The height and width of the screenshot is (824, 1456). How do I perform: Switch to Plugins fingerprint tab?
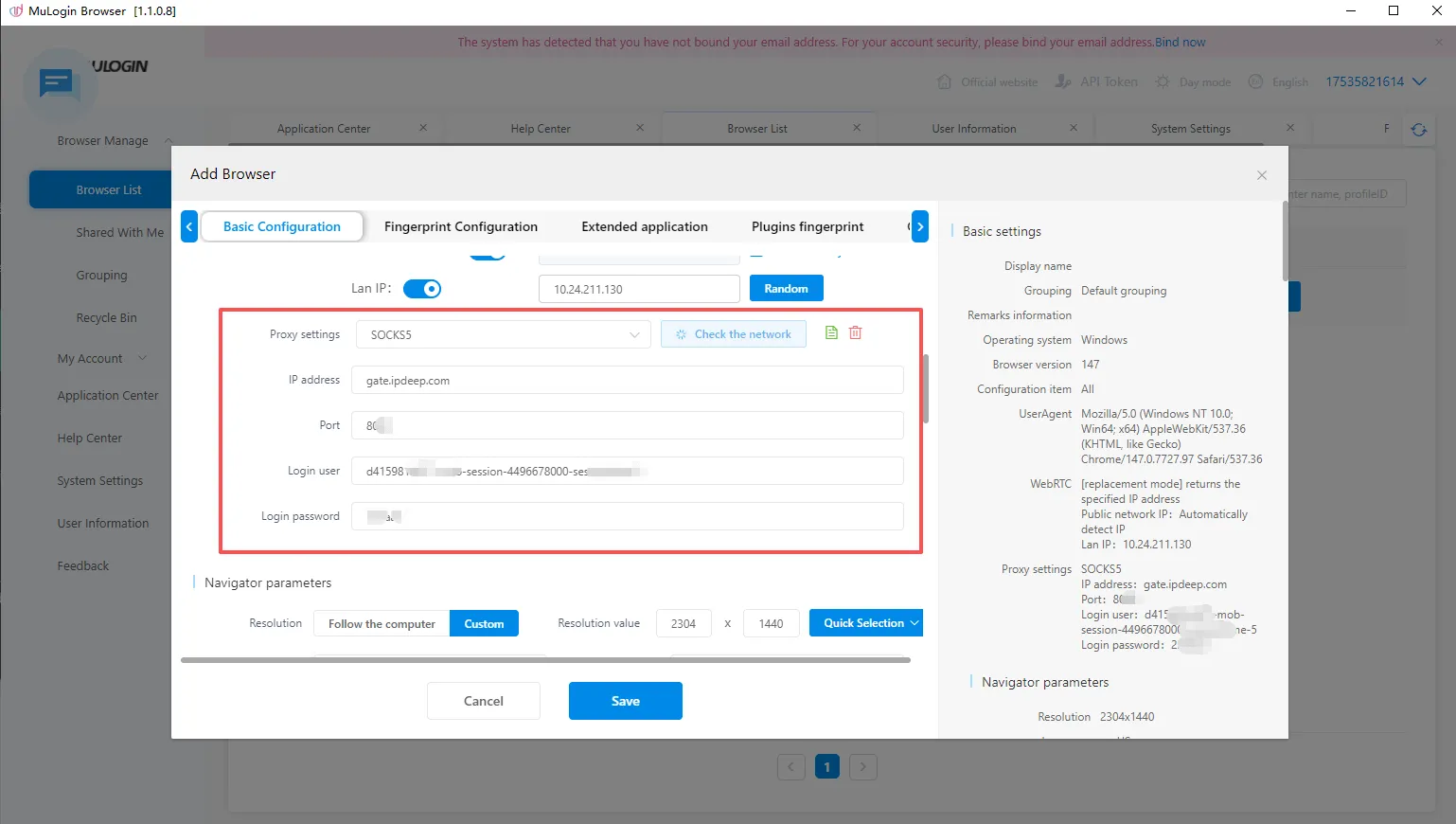808,226
